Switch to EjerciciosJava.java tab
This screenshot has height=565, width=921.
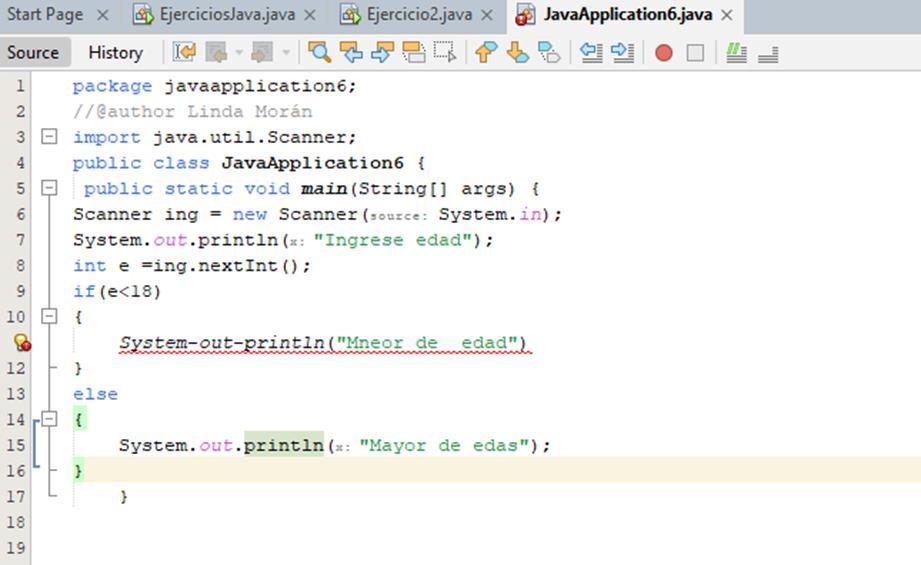[x=227, y=14]
